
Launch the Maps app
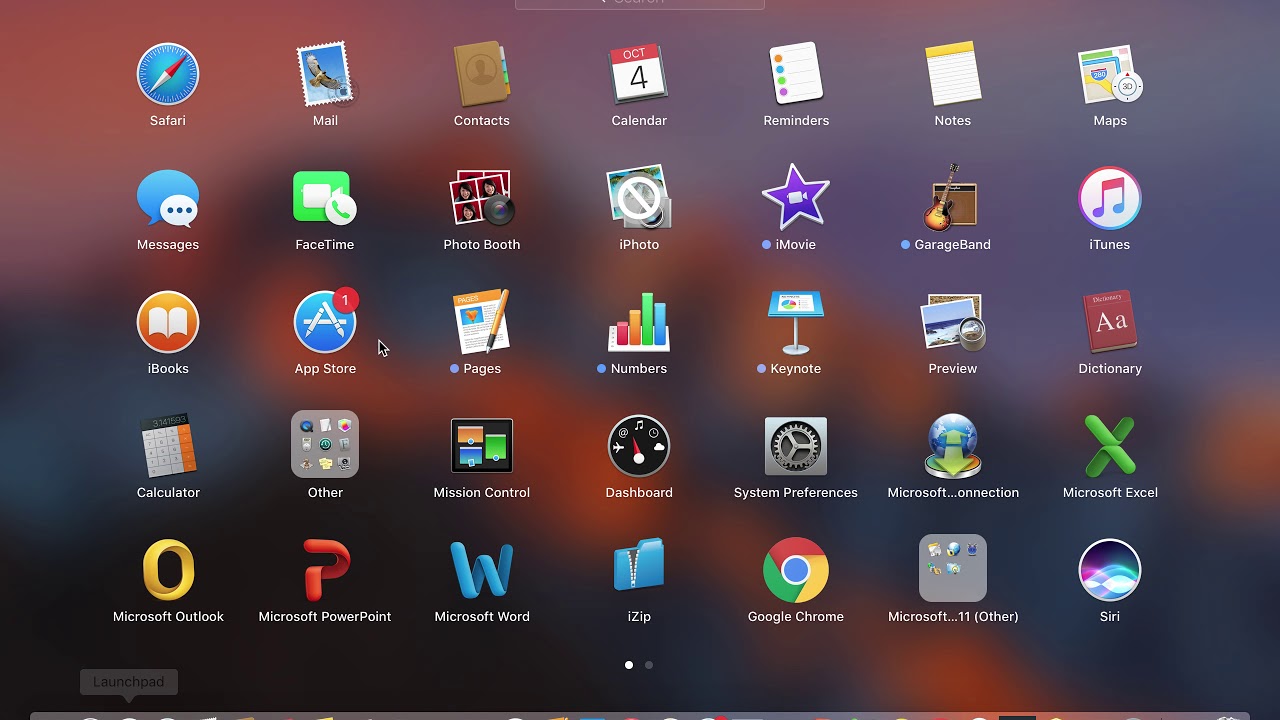click(x=1110, y=74)
